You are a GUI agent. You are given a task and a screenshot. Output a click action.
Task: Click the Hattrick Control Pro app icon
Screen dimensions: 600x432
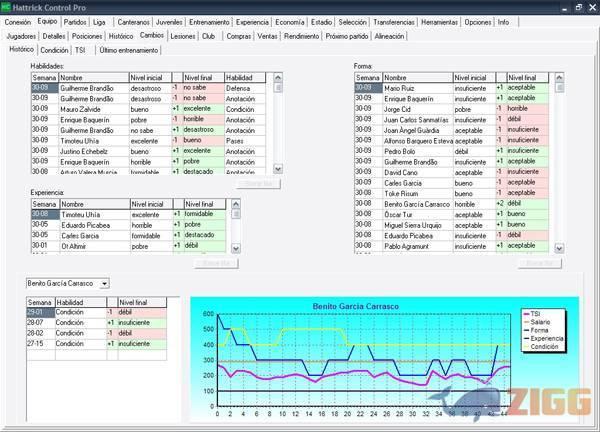(8, 6)
